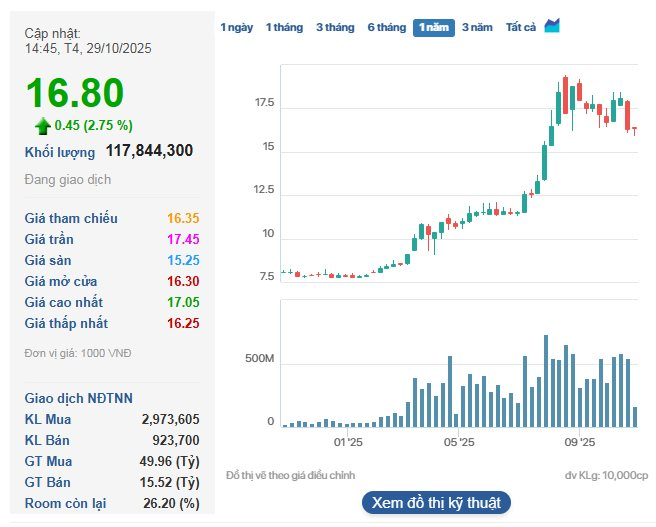
Task: Click the 01 '25 time axis label
Action: click(x=347, y=440)
